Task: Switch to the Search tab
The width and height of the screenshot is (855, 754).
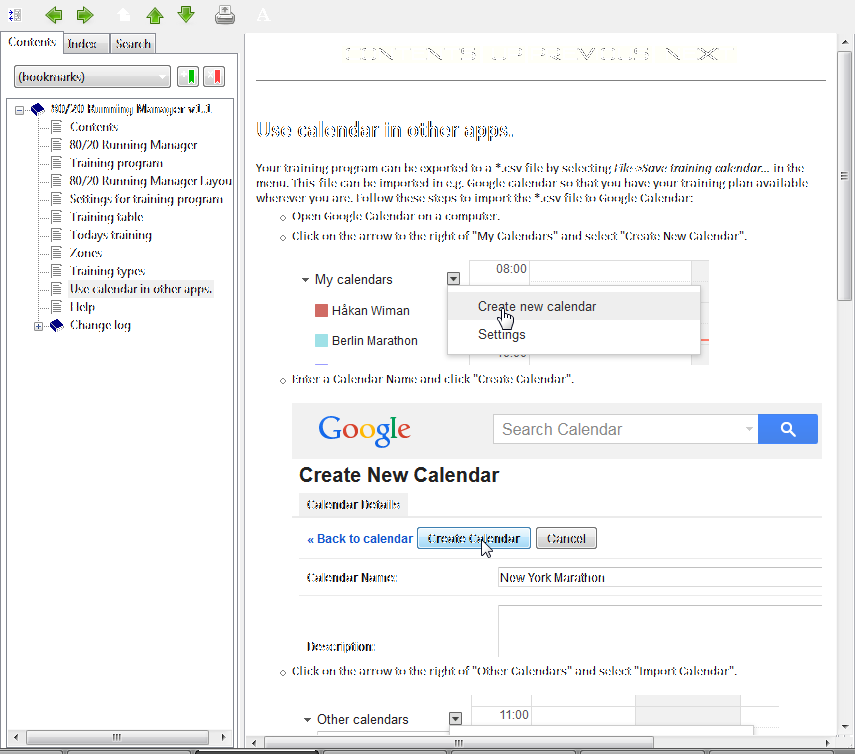Action: (x=133, y=44)
